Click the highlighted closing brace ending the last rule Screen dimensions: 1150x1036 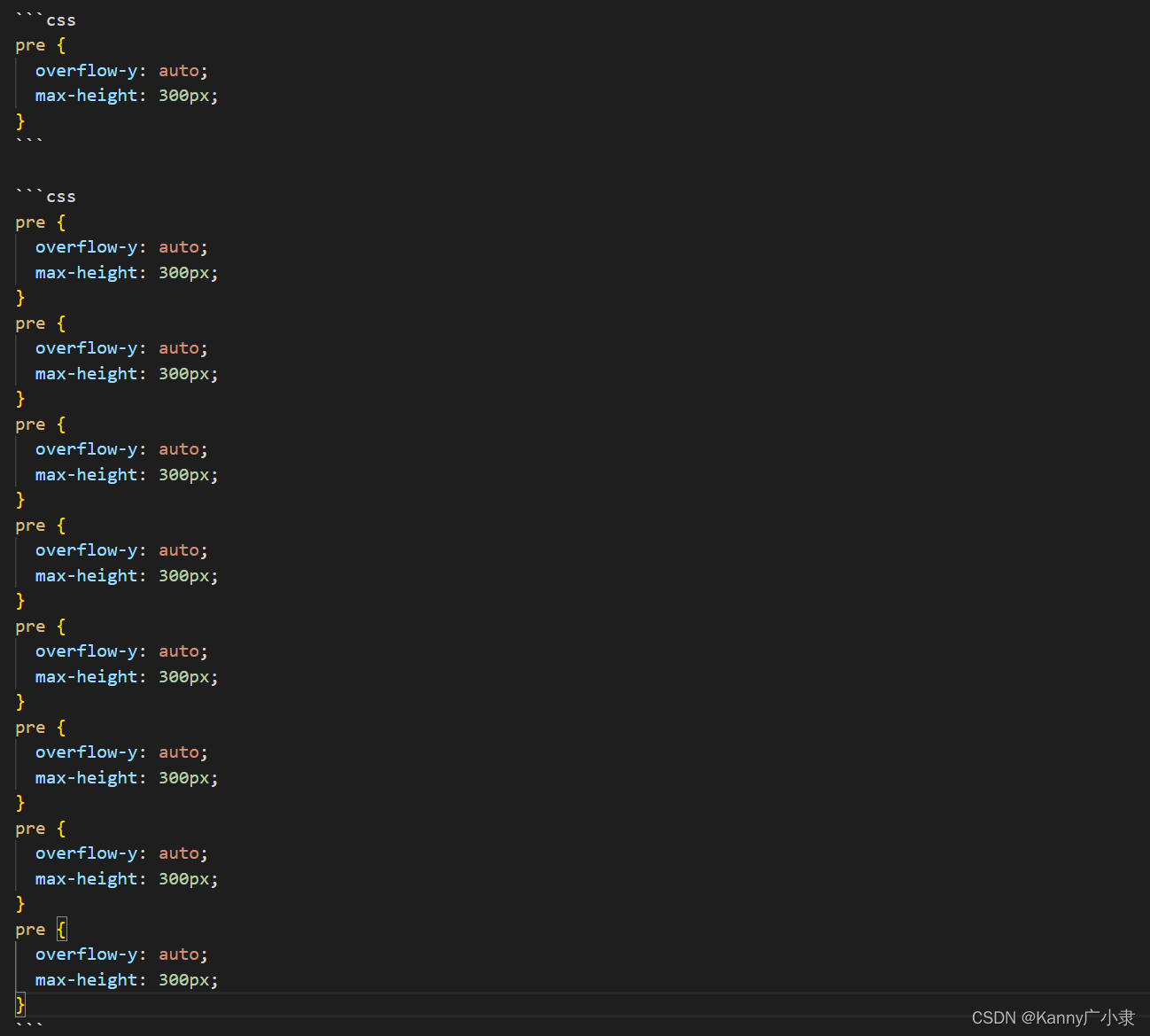[x=20, y=1004]
